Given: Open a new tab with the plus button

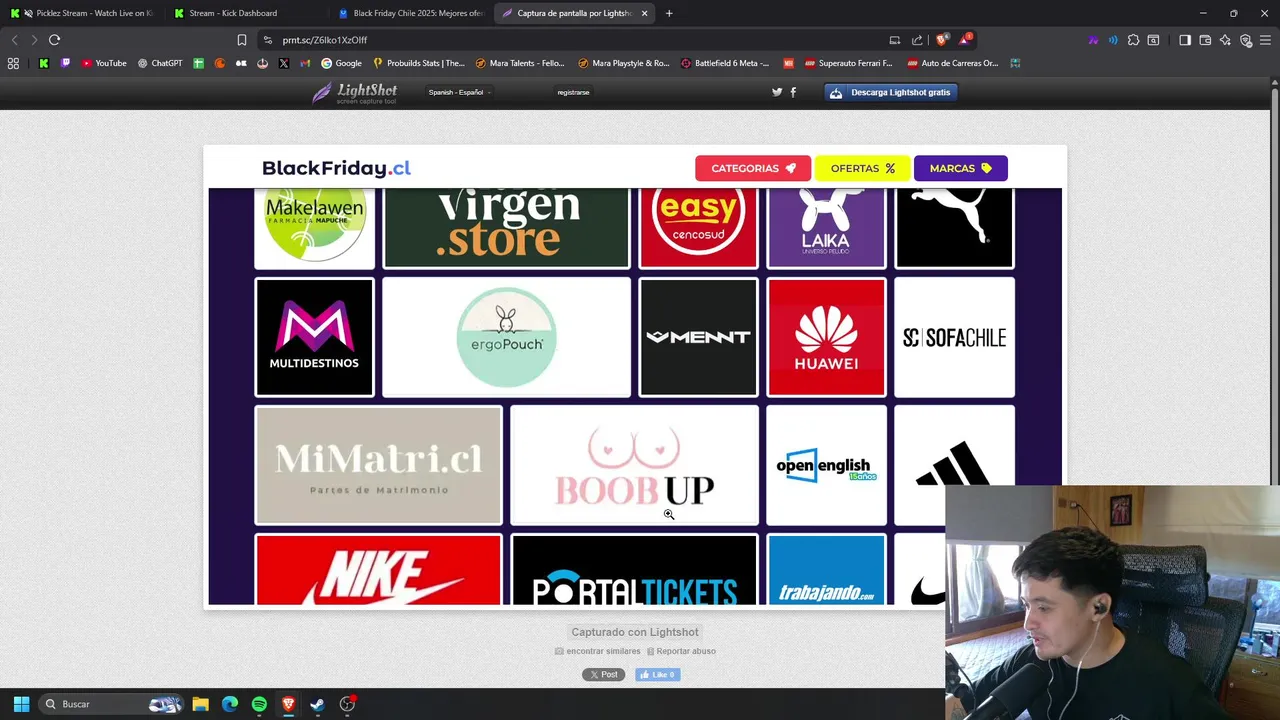Looking at the screenshot, I should pyautogui.click(x=669, y=13).
